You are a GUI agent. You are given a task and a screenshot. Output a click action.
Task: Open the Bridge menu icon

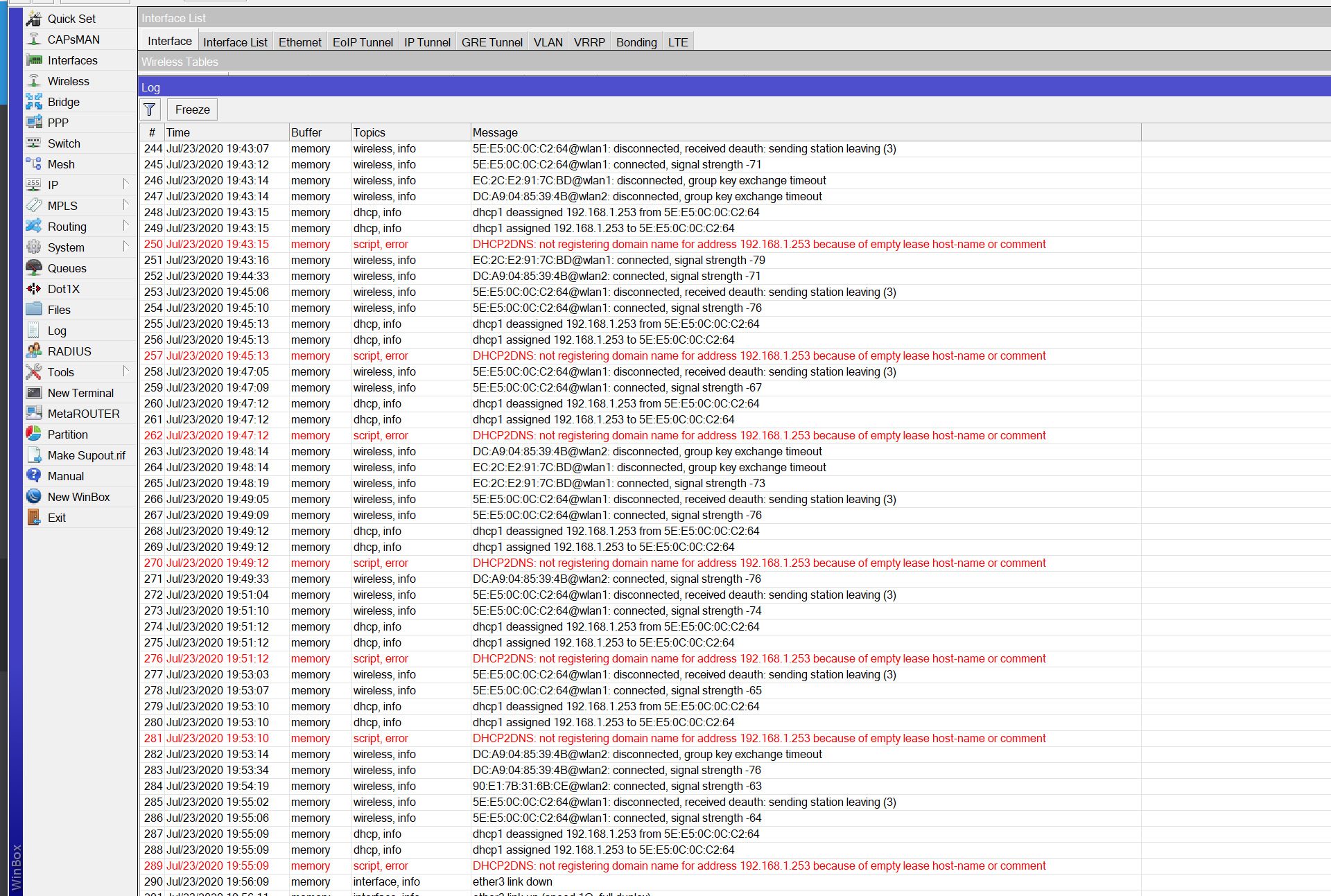coord(34,102)
